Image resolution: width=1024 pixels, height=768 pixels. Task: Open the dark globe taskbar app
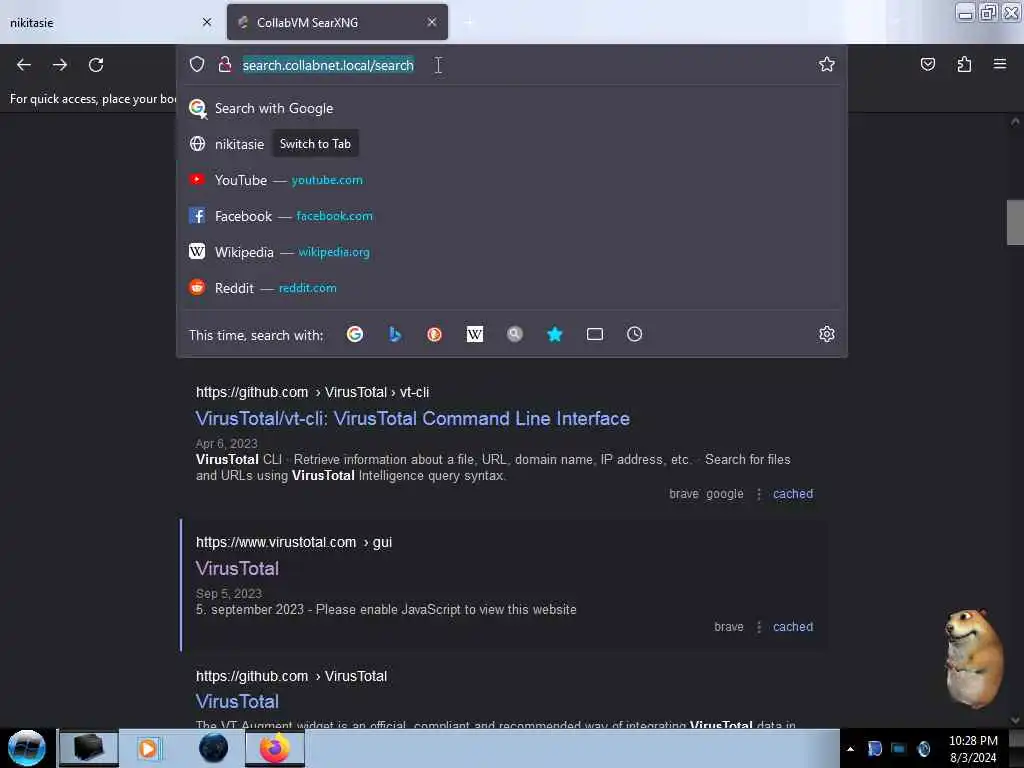point(213,748)
